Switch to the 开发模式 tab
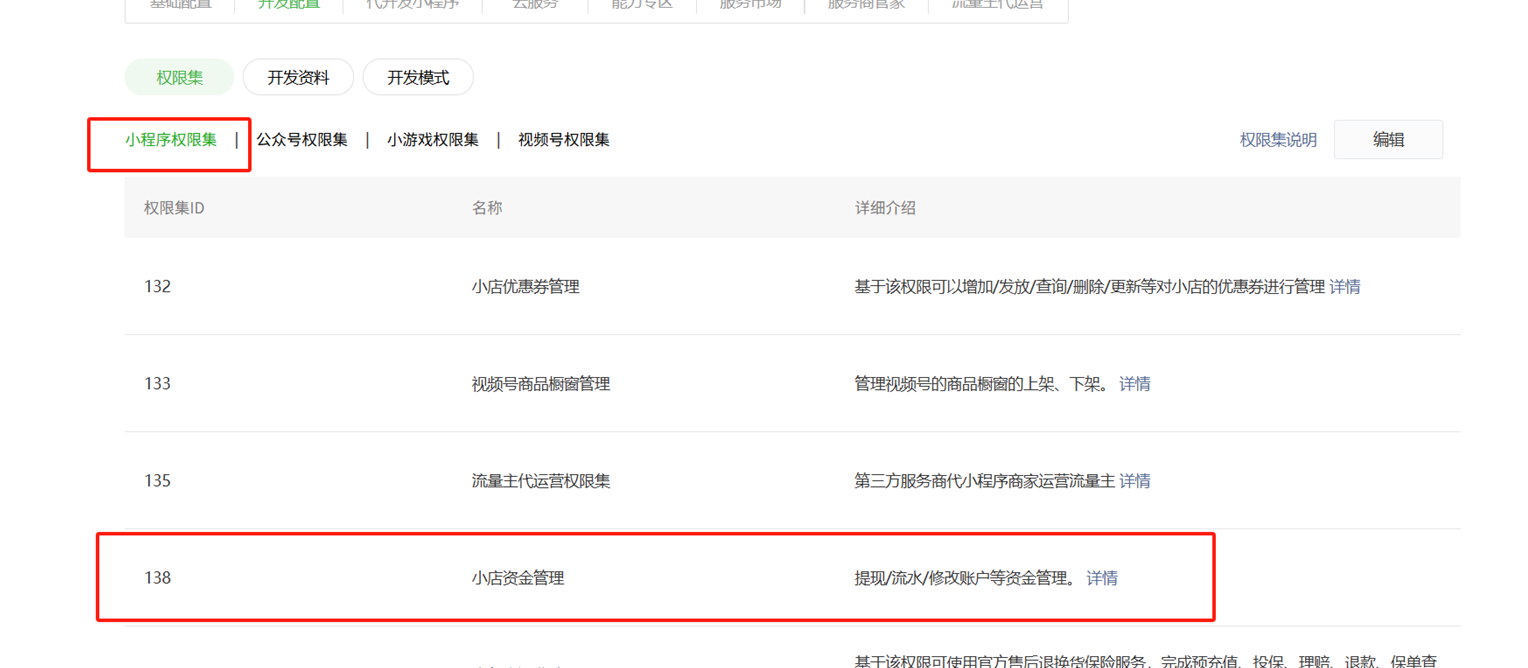This screenshot has width=1528, height=668. point(418,77)
